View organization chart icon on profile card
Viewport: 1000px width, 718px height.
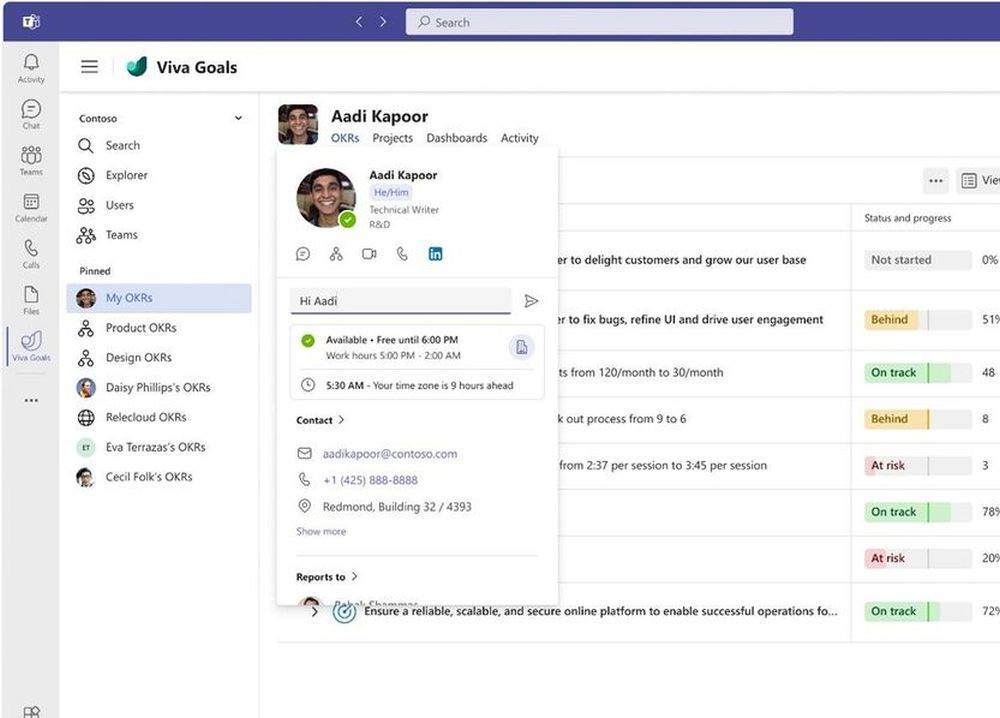click(336, 254)
